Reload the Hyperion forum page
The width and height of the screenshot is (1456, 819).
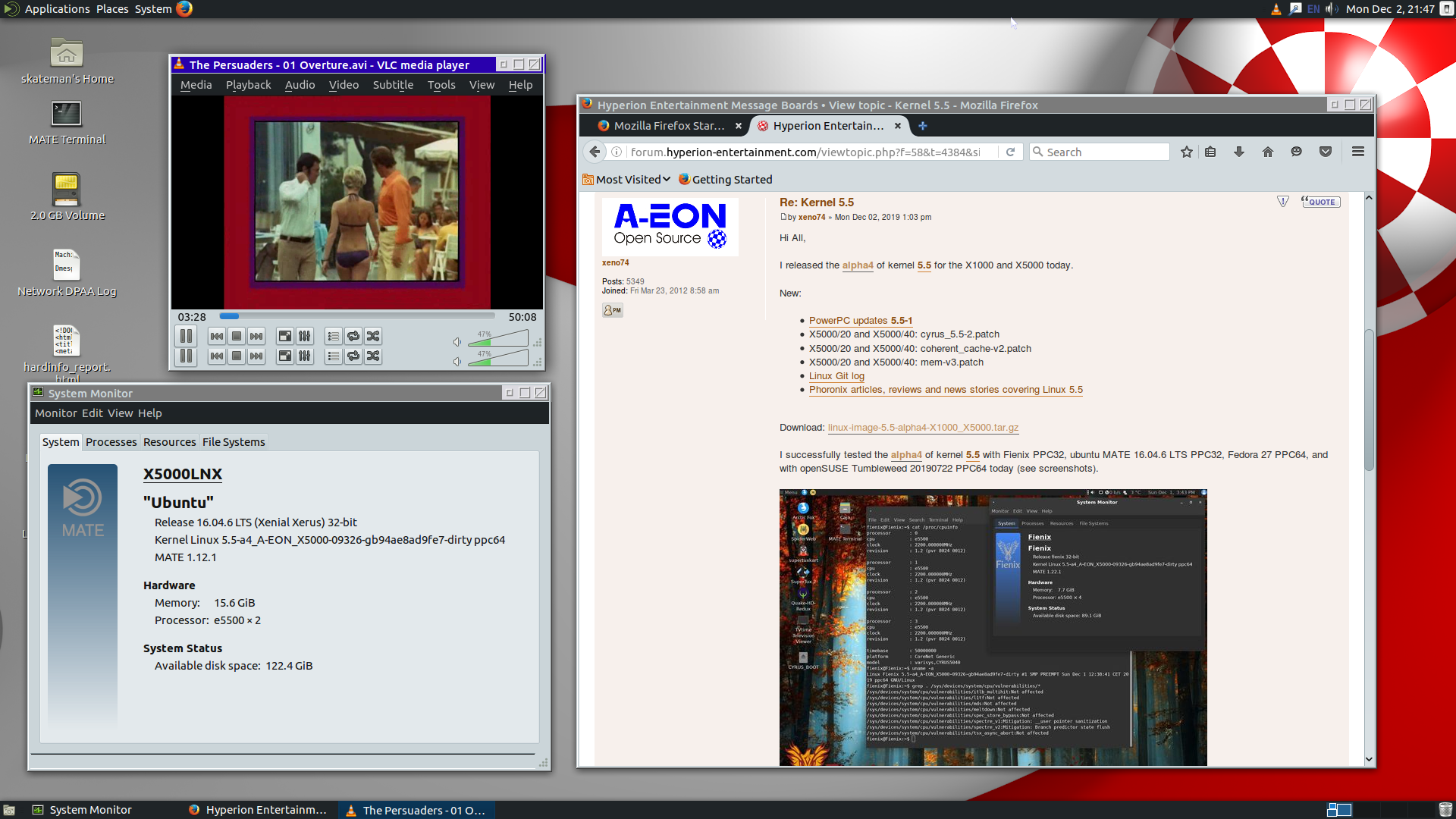pyautogui.click(x=1010, y=152)
